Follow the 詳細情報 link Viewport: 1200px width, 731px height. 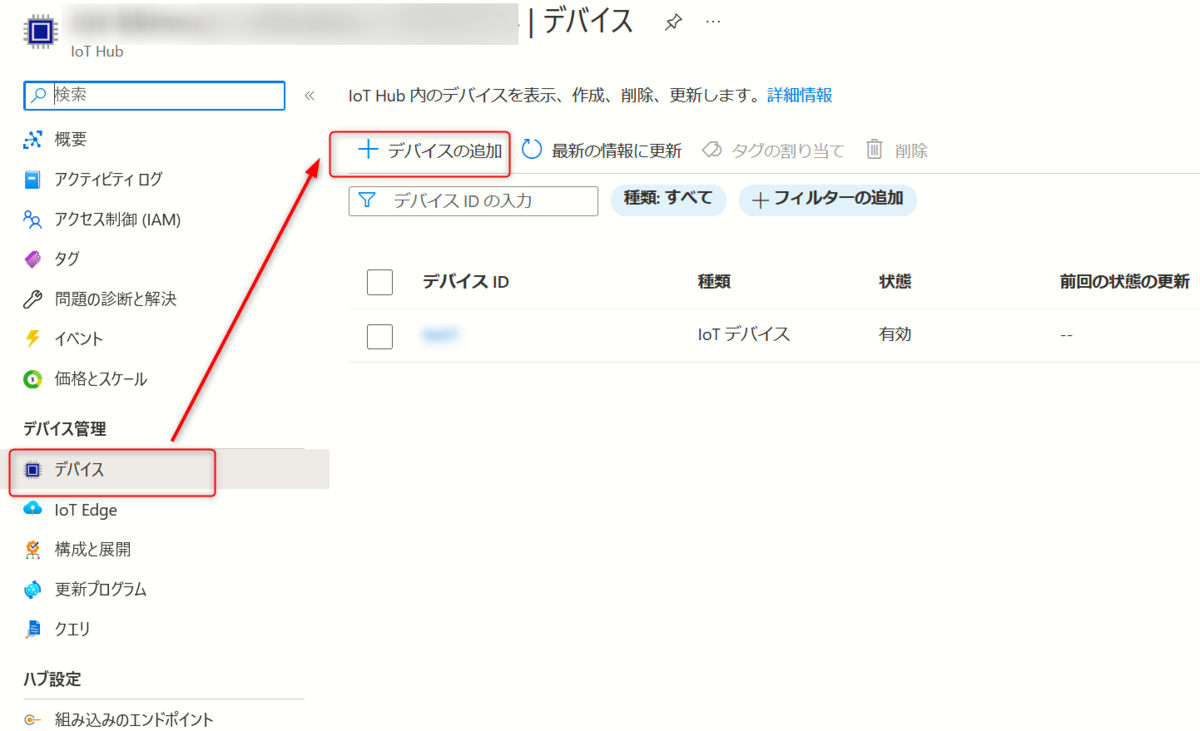click(x=799, y=95)
